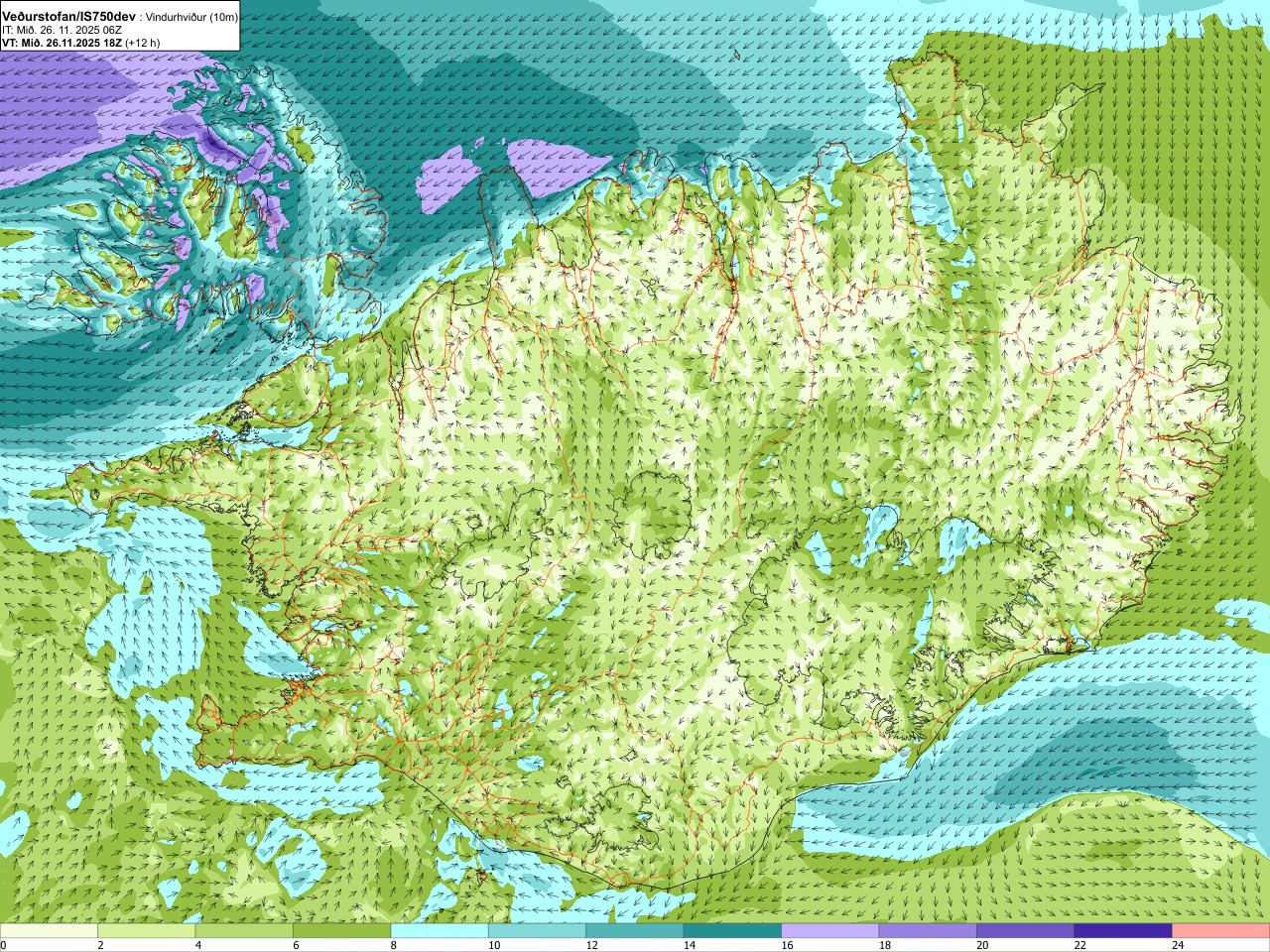Image resolution: width=1270 pixels, height=952 pixels.
Task: Click the legend scale label '18'
Action: (884, 945)
